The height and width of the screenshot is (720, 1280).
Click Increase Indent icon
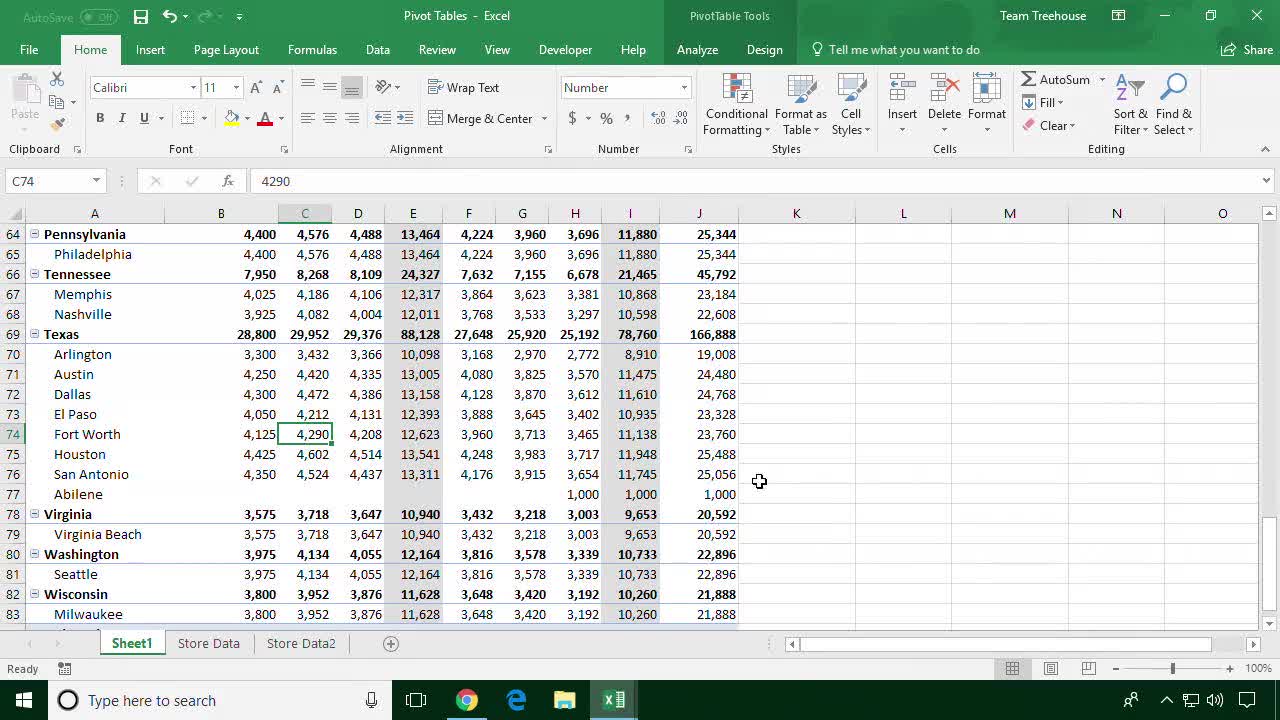click(x=405, y=118)
